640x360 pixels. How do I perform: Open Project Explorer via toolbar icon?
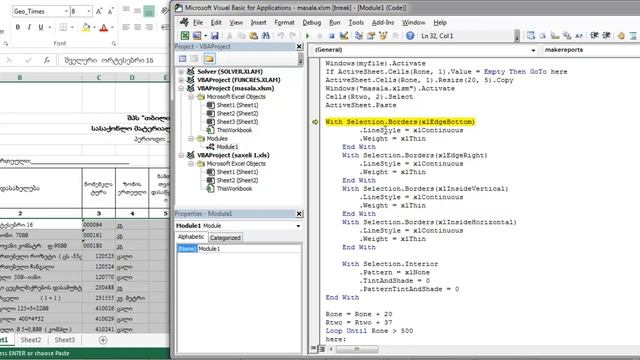[x=359, y=36]
